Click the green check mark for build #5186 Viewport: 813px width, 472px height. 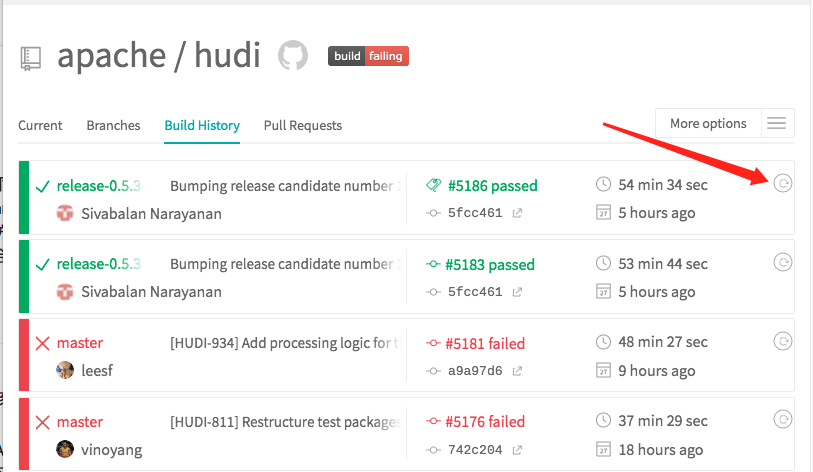coord(43,186)
